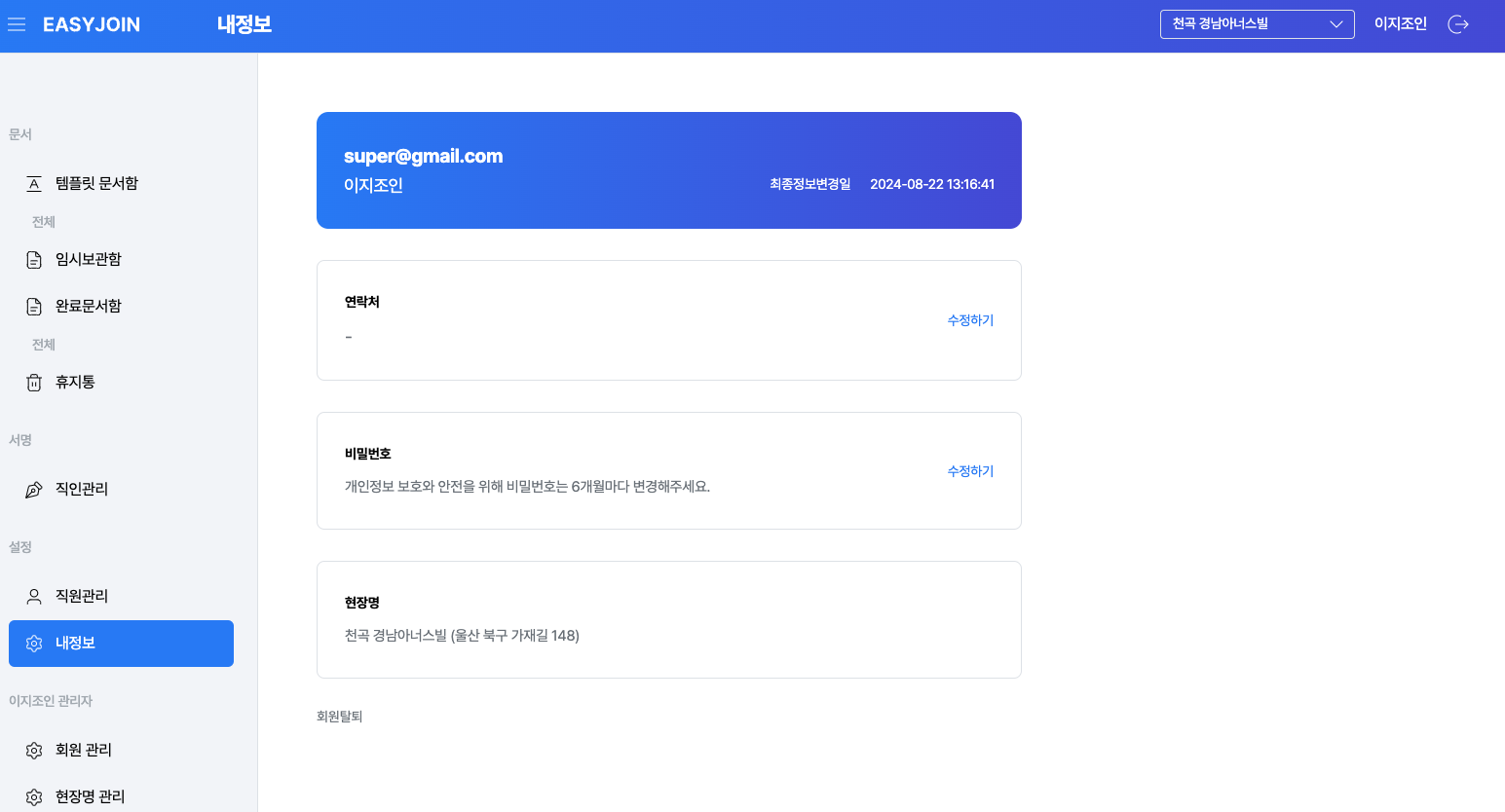Click the 완료문서함 document icon
1505x812 pixels.
(x=34, y=307)
